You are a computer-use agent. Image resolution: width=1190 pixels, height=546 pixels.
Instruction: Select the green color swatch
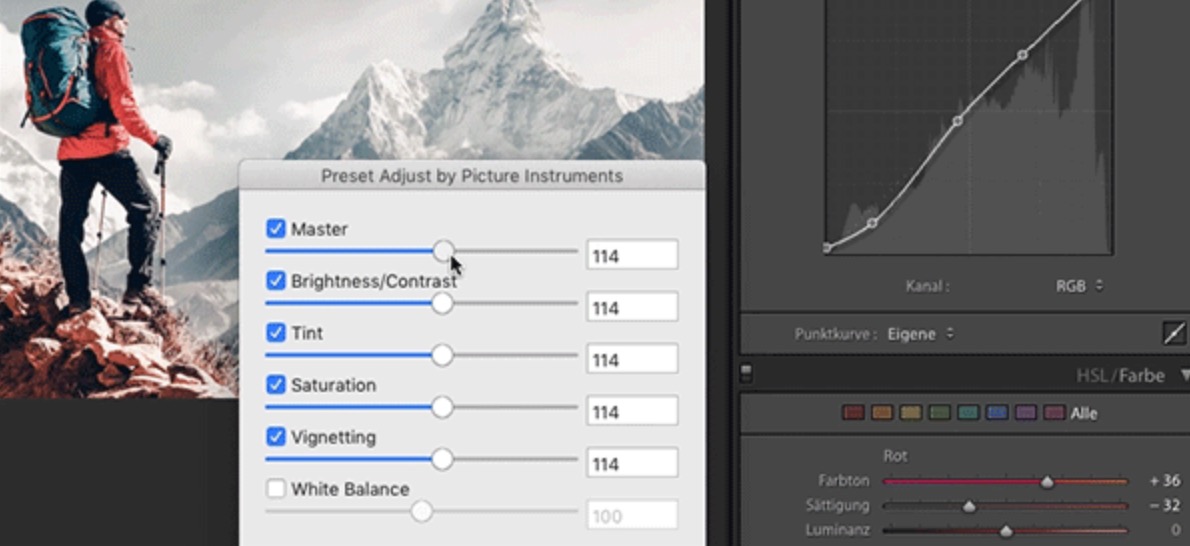939,412
